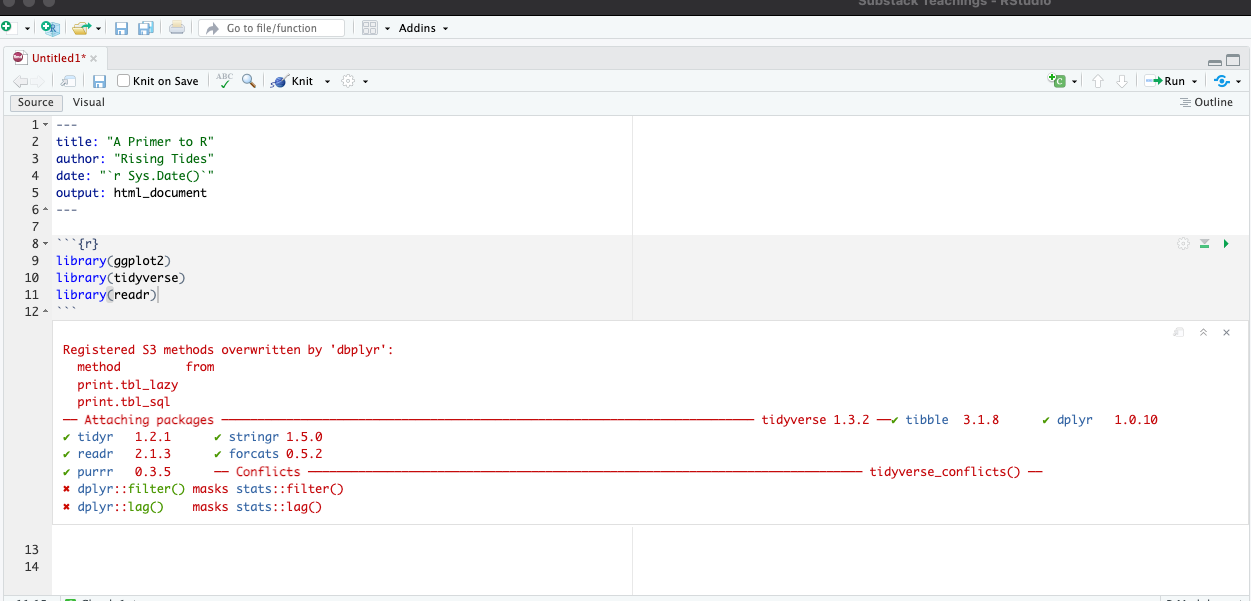
Task: Collapse the YAML header fold at line 1
Action: (46, 125)
